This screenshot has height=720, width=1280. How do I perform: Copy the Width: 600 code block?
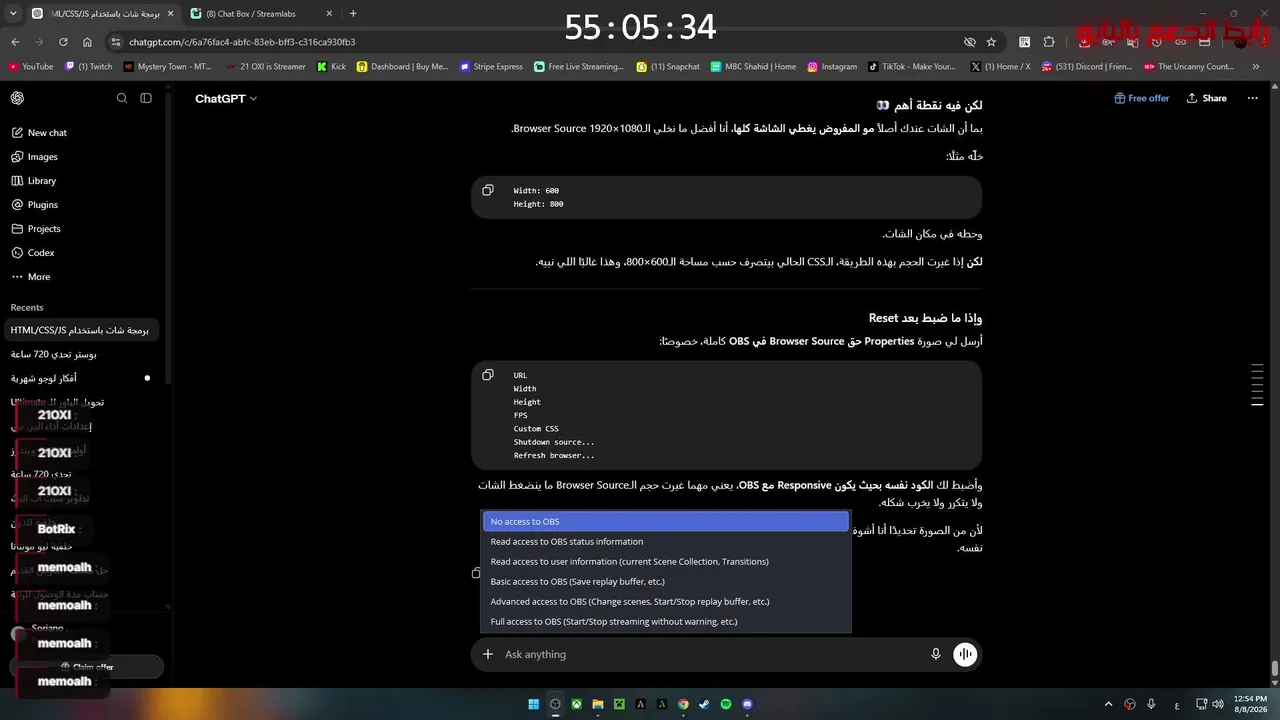[x=488, y=190]
